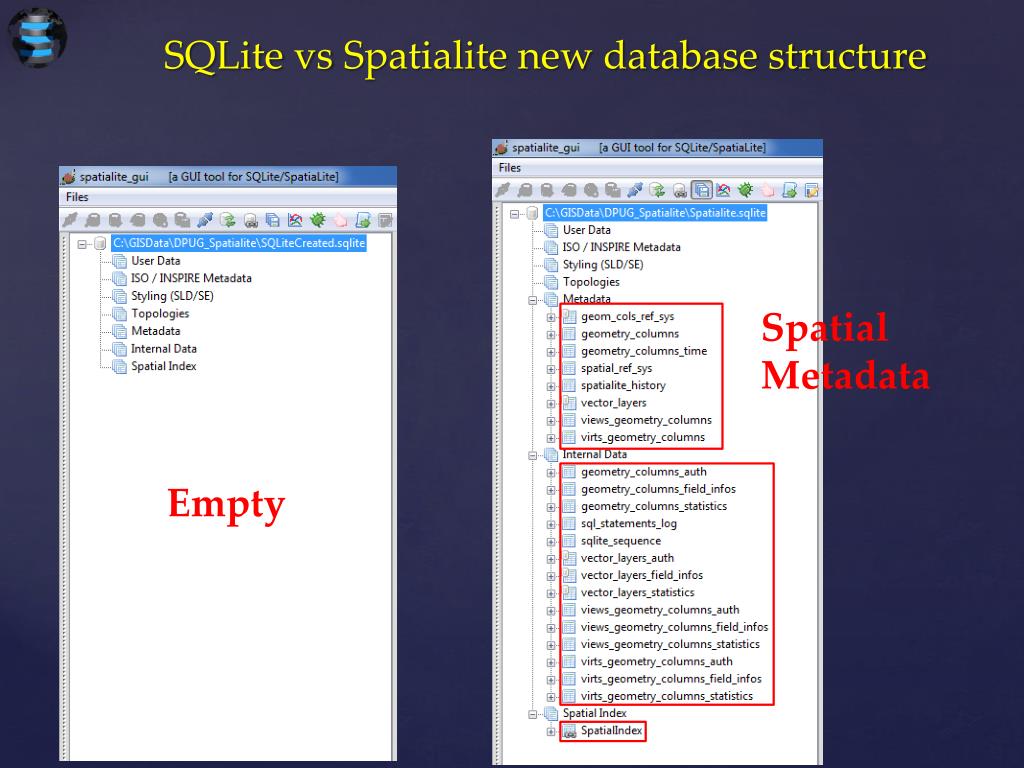Click the pink hand icon in Spatialite.sqlite window toolbar
Viewport: 1024px width, 768px height.
tap(767, 190)
